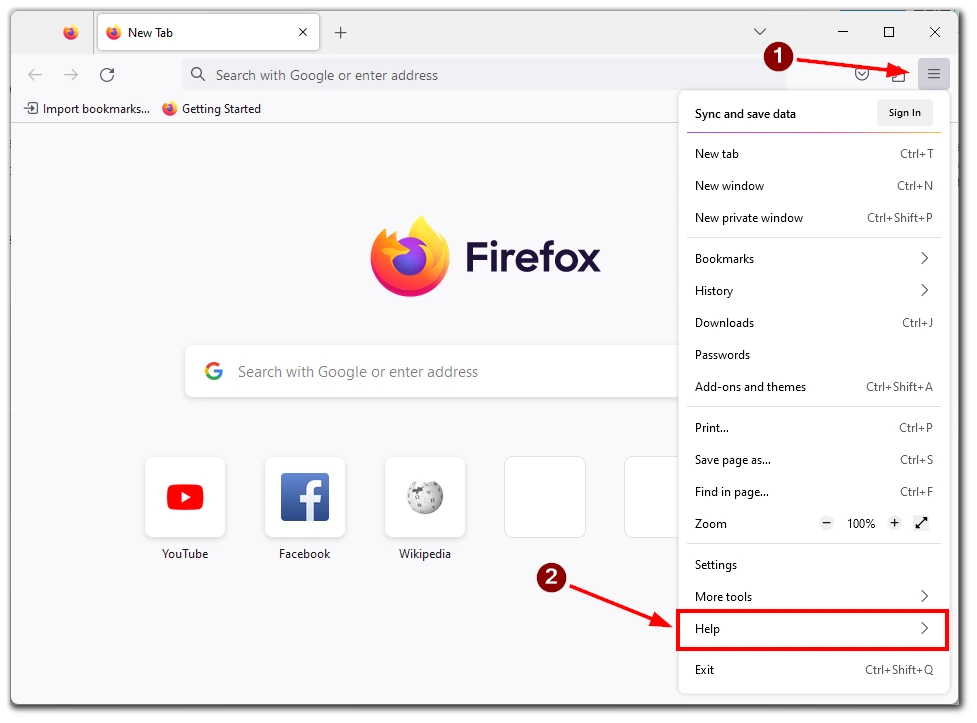Screen dimensions: 977x723
Task: Reload the current page
Action: click(107, 75)
